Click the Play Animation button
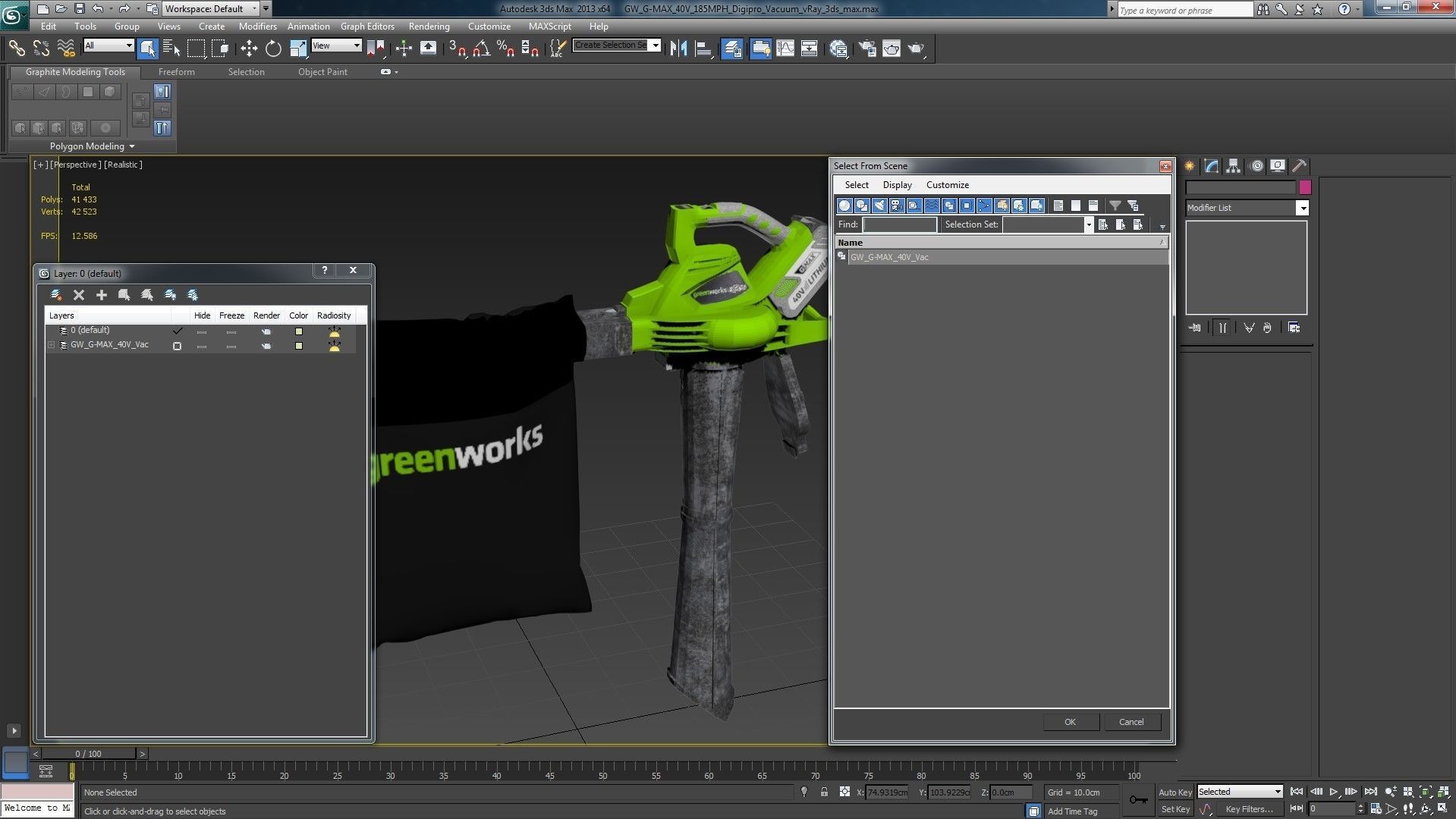 point(1333,792)
